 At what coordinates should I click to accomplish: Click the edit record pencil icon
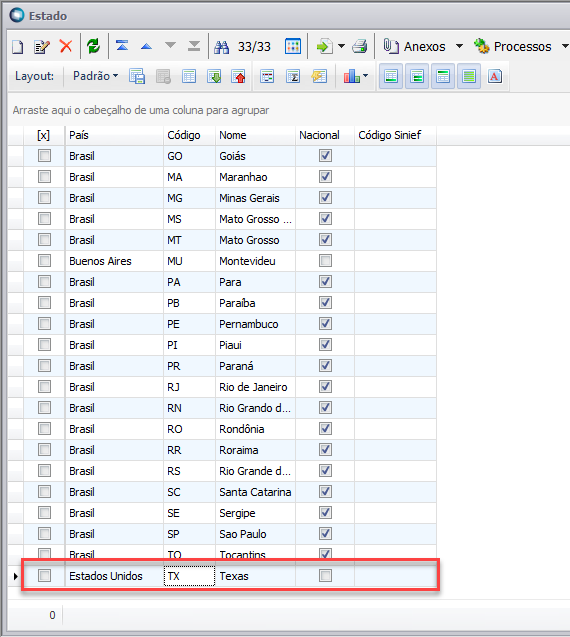click(x=41, y=47)
